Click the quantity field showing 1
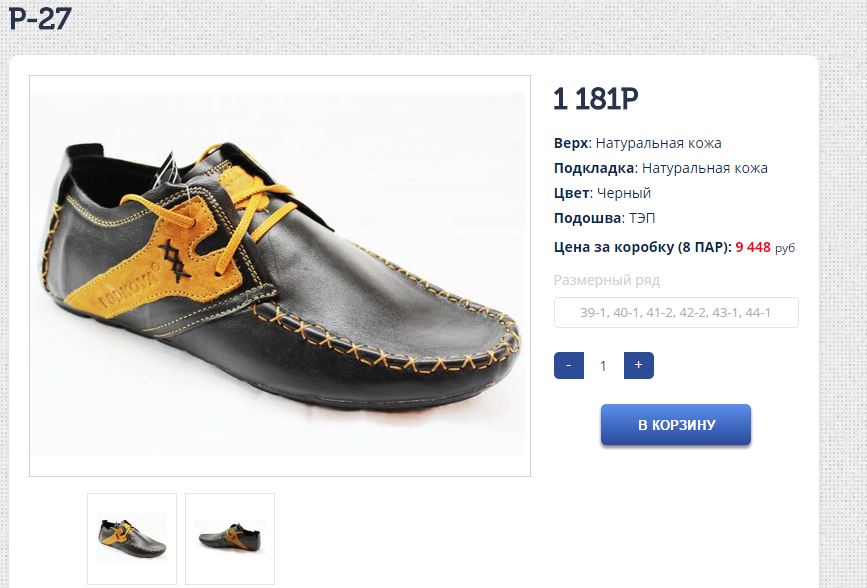The height and width of the screenshot is (588, 867). pos(603,366)
